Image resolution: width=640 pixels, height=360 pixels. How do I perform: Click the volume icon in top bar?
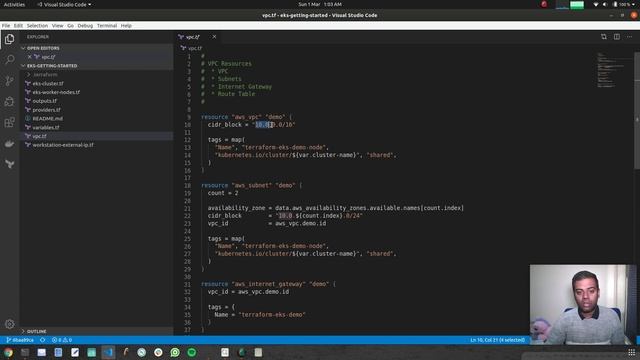pos(605,4)
